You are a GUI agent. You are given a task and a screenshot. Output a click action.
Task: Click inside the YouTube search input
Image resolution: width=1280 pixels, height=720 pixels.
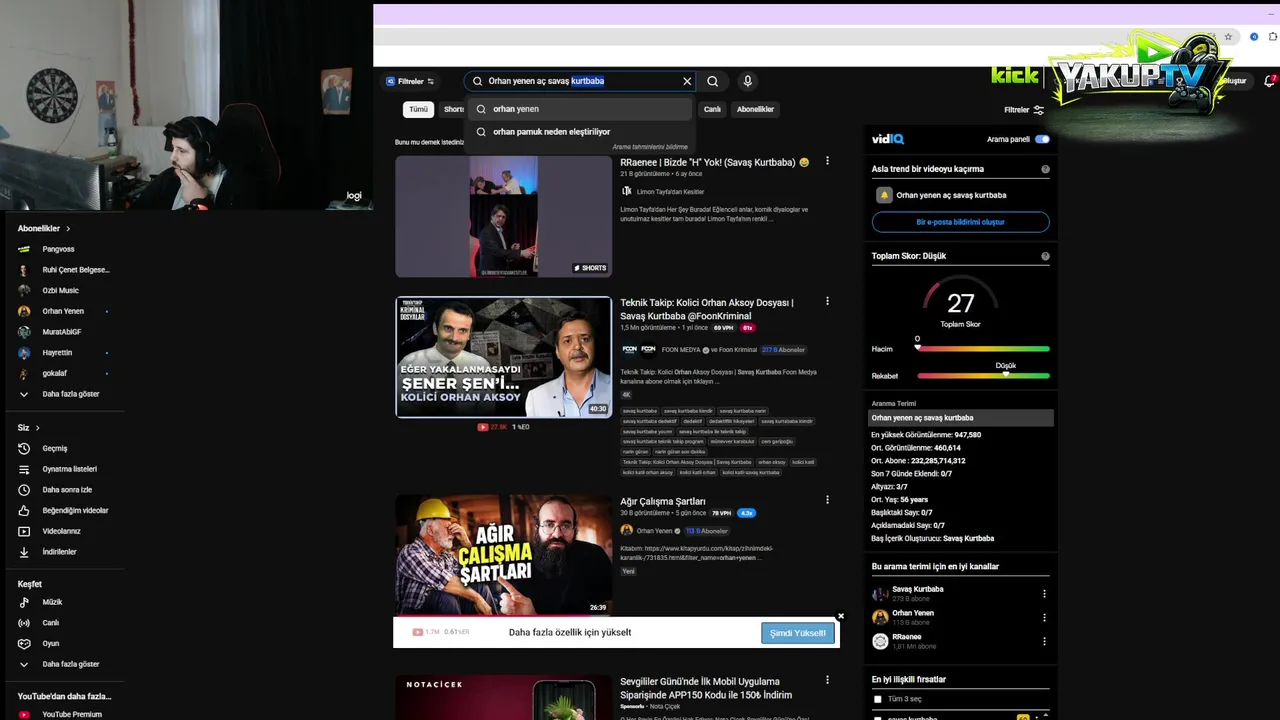coord(580,81)
